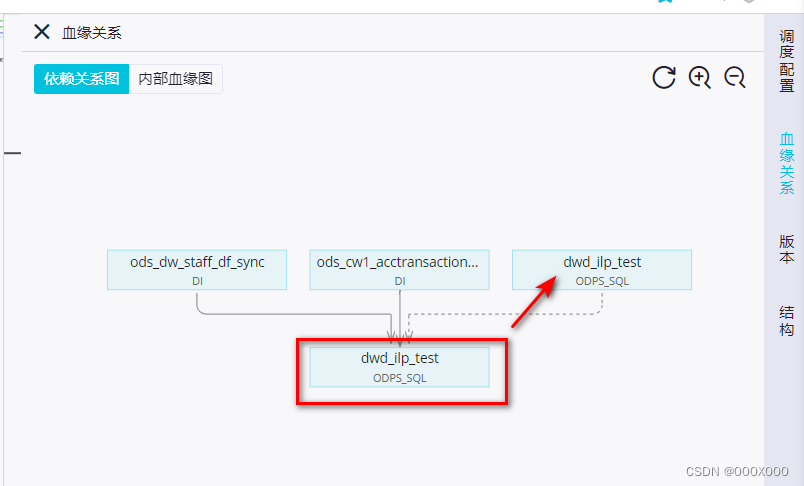The height and width of the screenshot is (486, 804).
Task: Click the DI label under ods_dw_staff_df_sync
Action: (x=197, y=282)
